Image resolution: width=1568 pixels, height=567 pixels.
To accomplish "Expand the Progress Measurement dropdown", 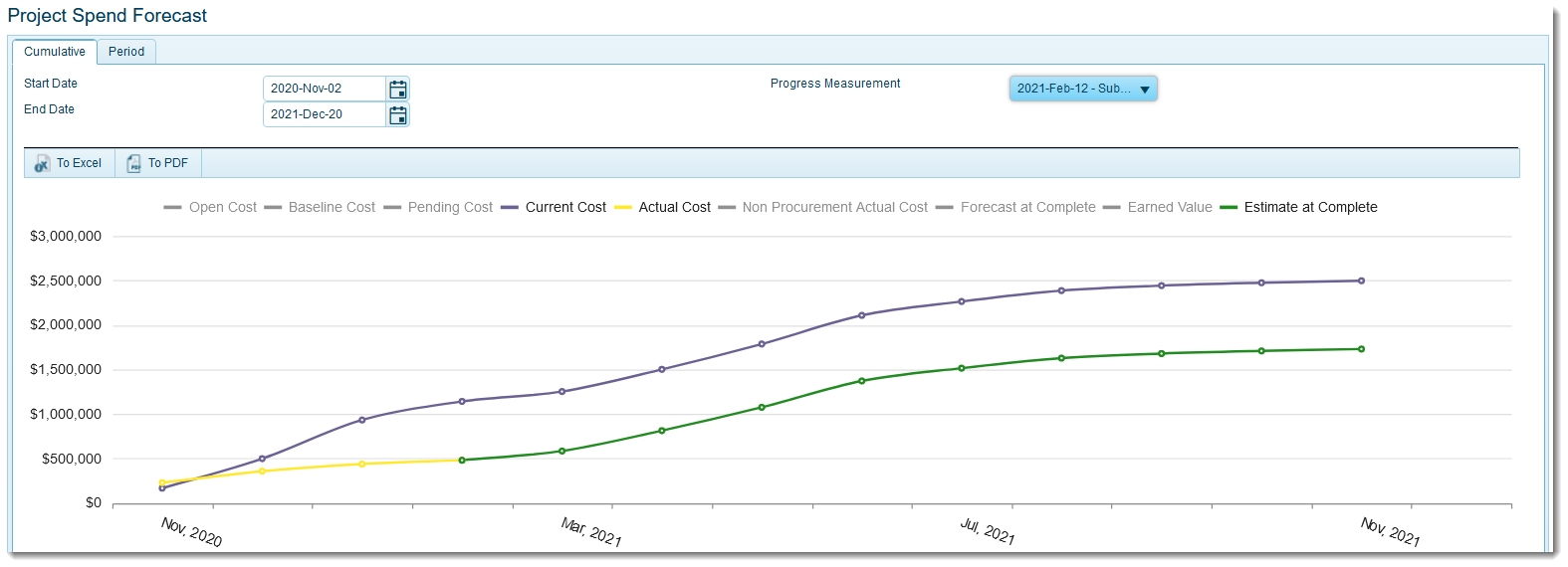I will click(x=1144, y=89).
